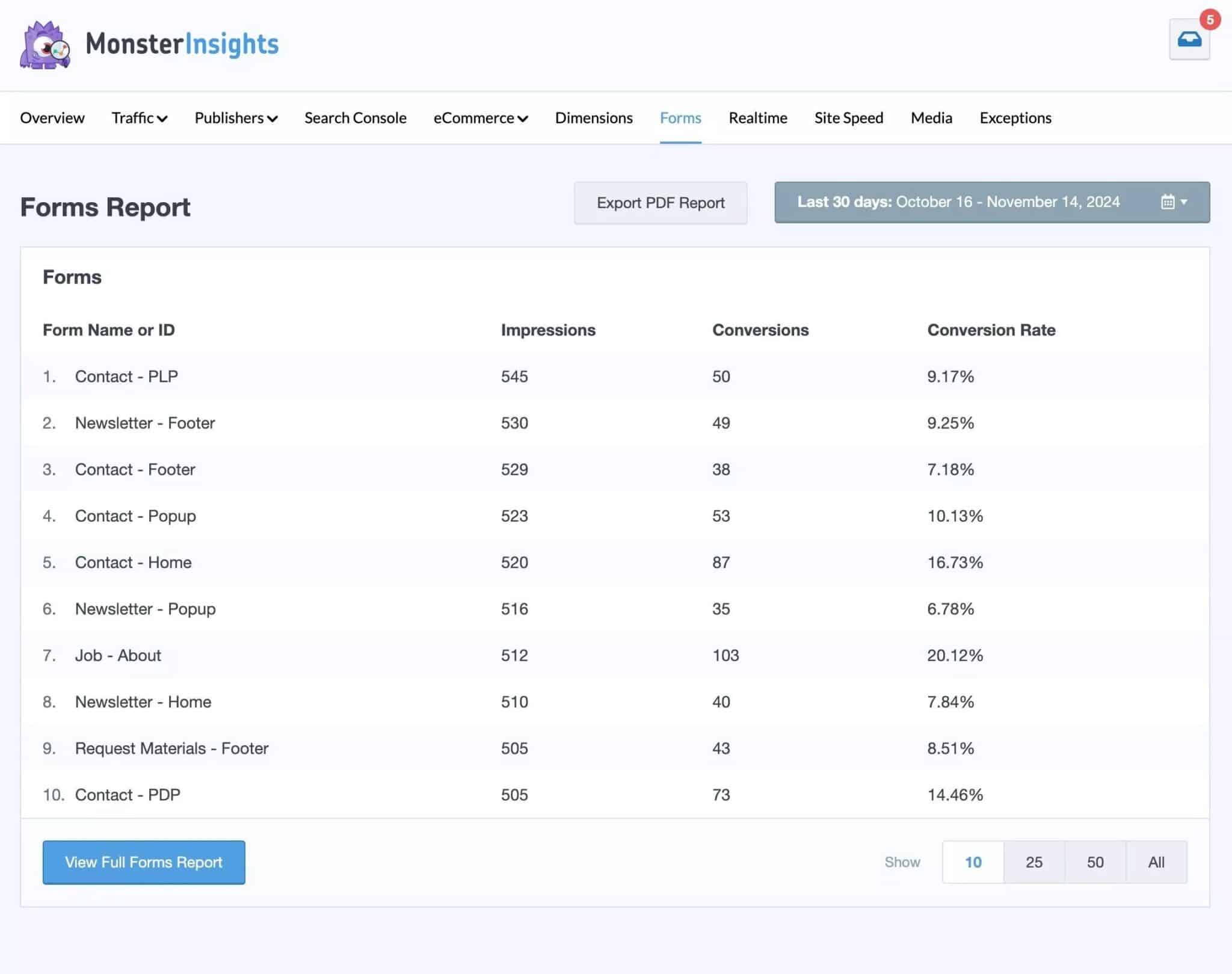Expand the eCommerce dropdown
This screenshot has height=974, width=1232.
pos(479,118)
